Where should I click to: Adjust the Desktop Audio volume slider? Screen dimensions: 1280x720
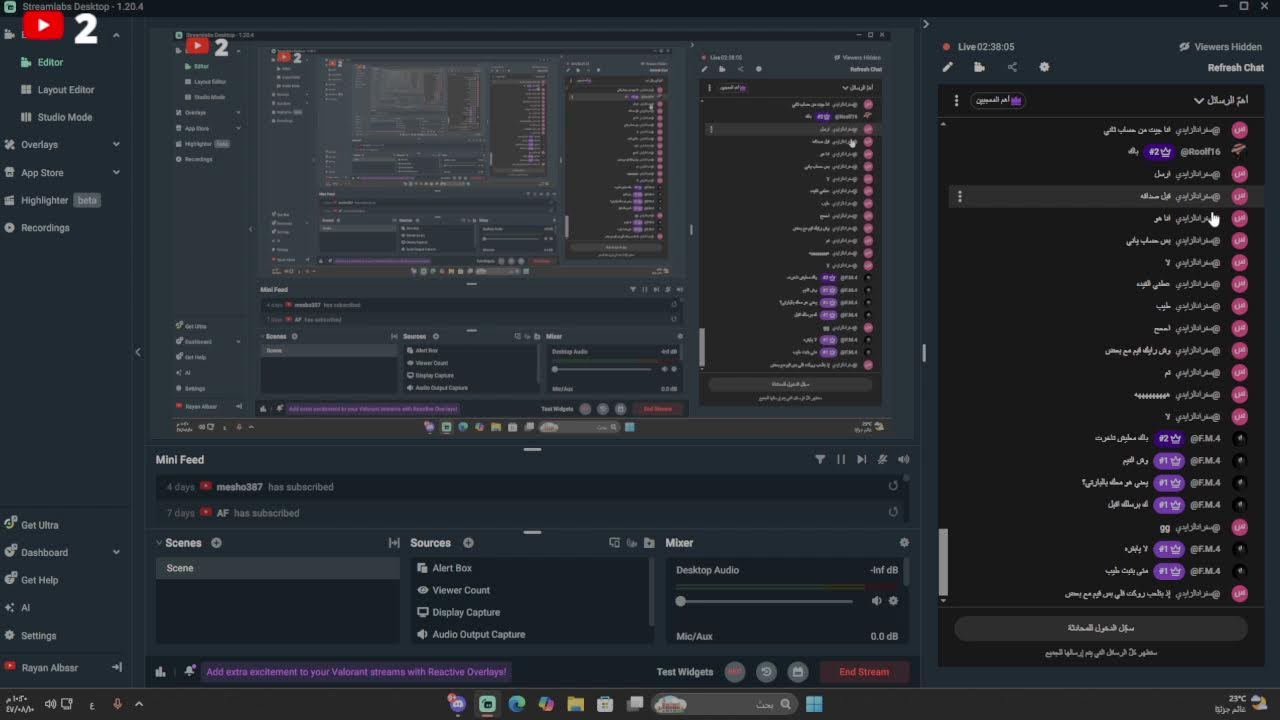[x=765, y=601]
